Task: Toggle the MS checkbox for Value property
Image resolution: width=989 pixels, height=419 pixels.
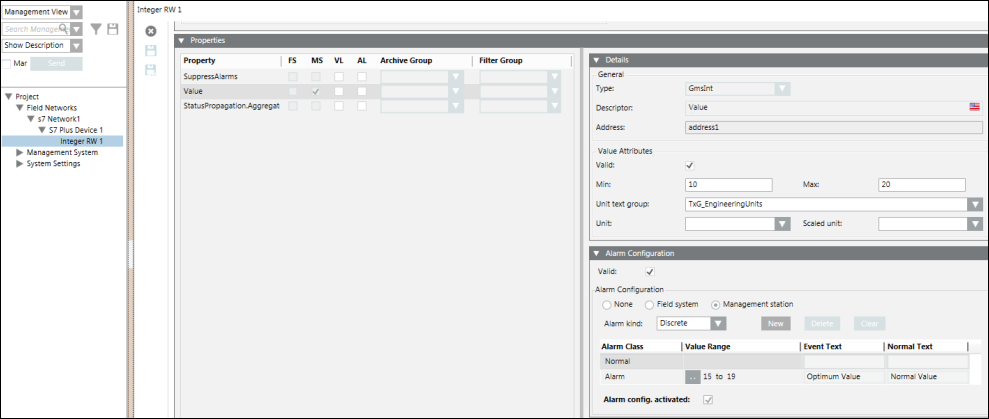Action: (x=316, y=91)
